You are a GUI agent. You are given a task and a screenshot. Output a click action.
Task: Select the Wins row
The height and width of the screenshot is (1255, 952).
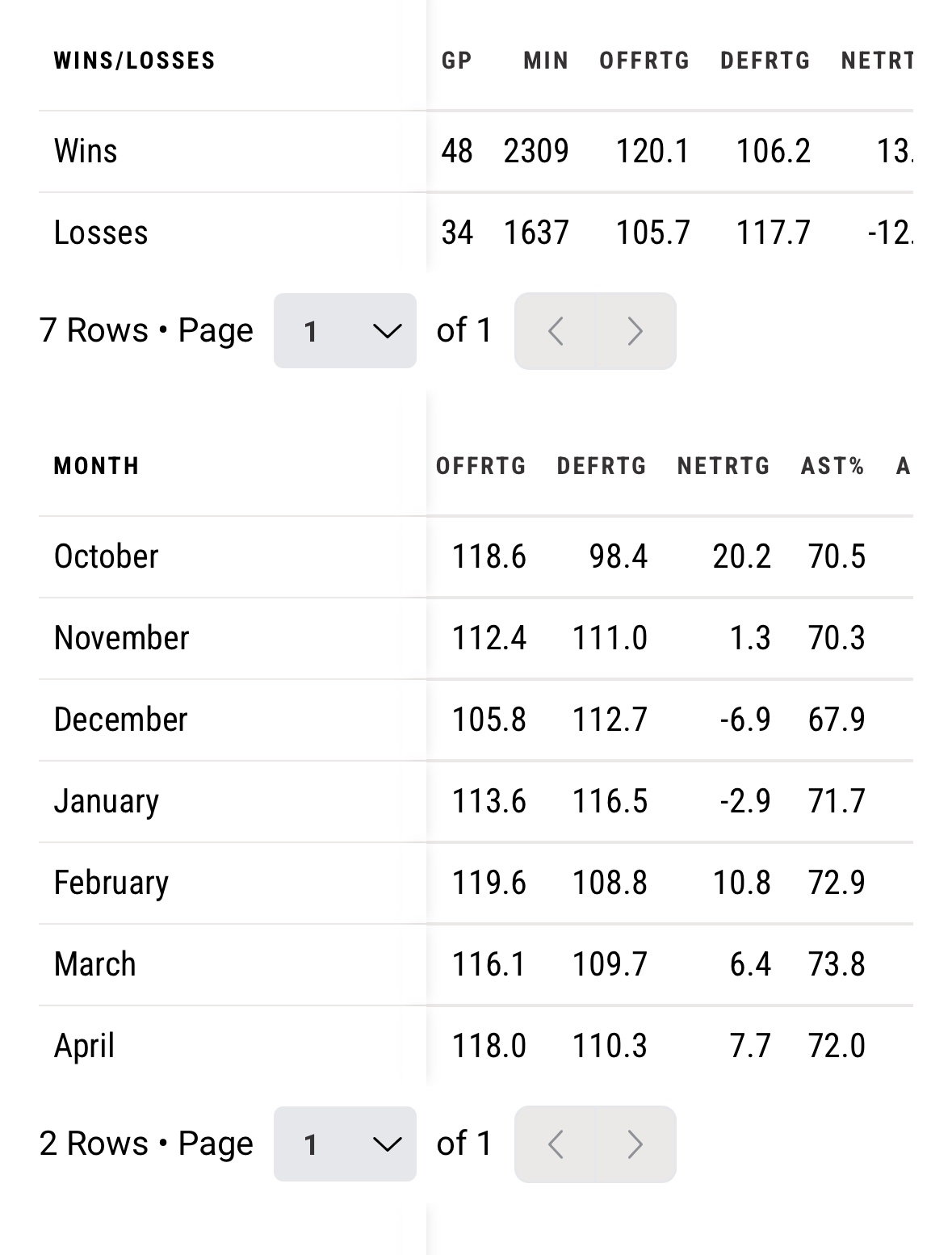point(476,152)
